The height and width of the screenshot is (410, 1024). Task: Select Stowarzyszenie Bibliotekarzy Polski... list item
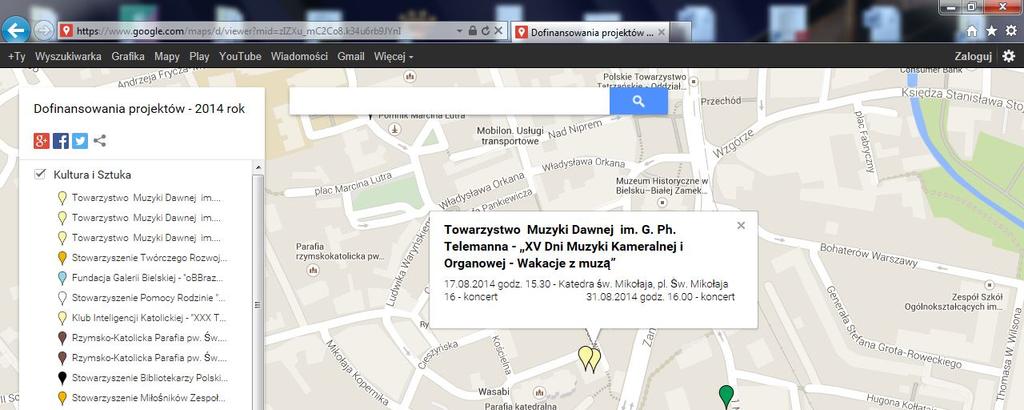[150, 377]
